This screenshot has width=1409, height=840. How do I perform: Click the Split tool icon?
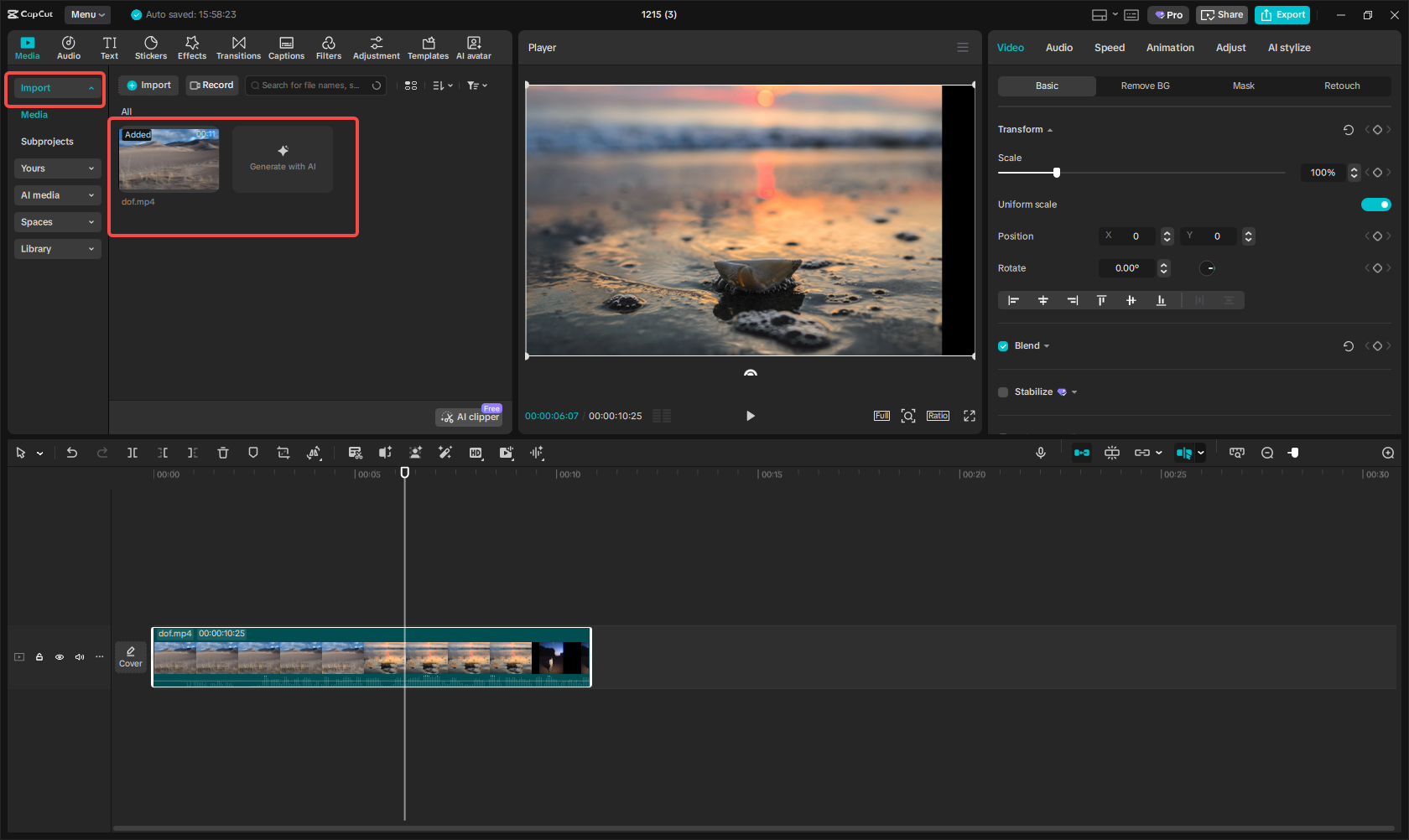pos(133,453)
